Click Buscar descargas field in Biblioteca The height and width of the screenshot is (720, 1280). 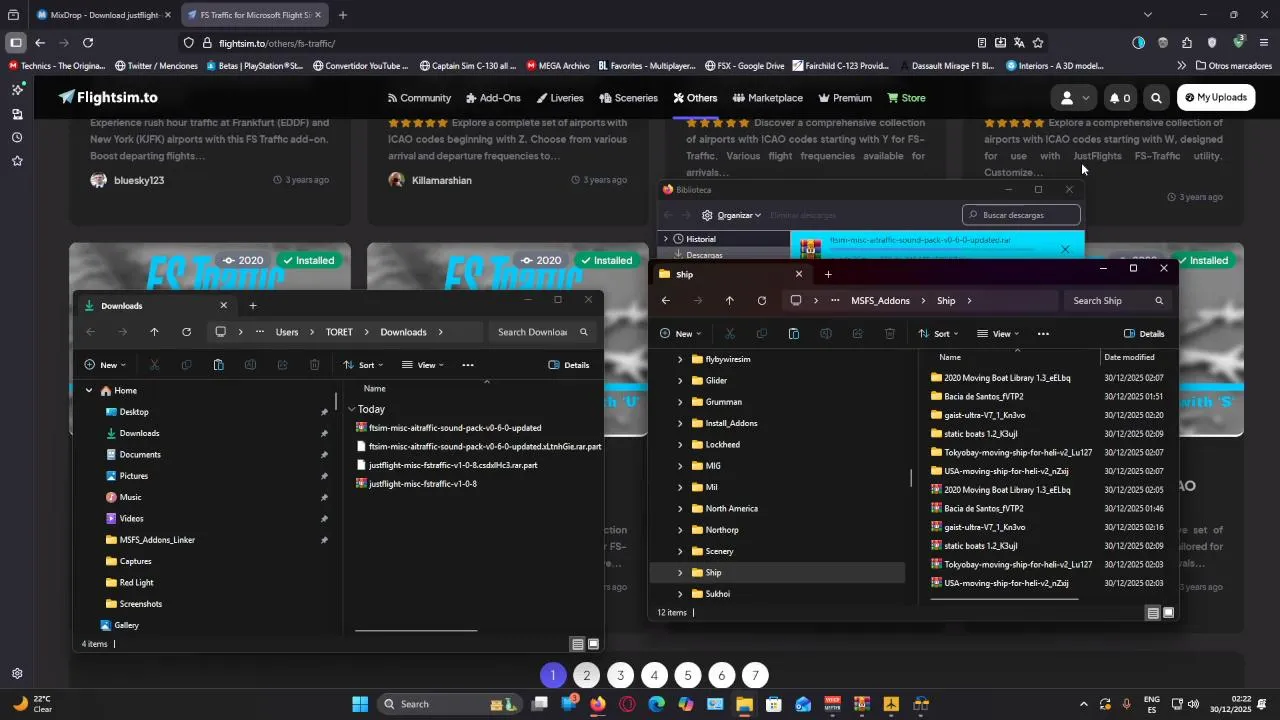pos(1021,215)
